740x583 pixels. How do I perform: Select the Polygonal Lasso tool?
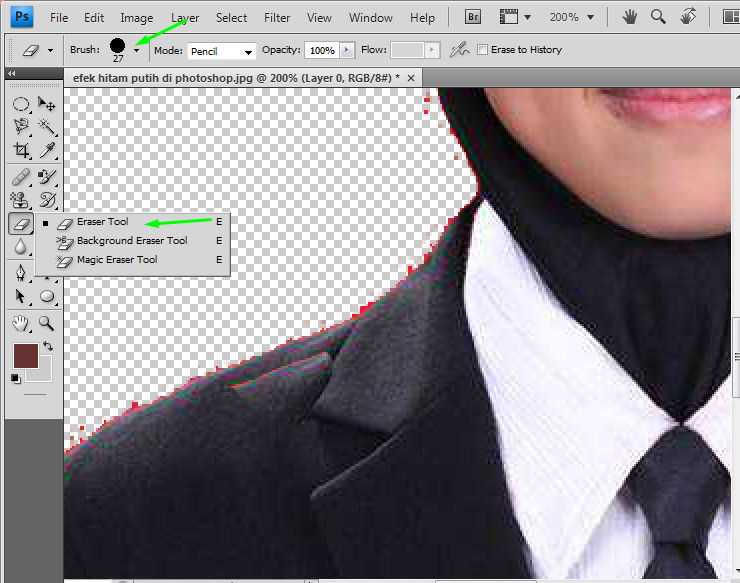pyautogui.click(x=20, y=127)
